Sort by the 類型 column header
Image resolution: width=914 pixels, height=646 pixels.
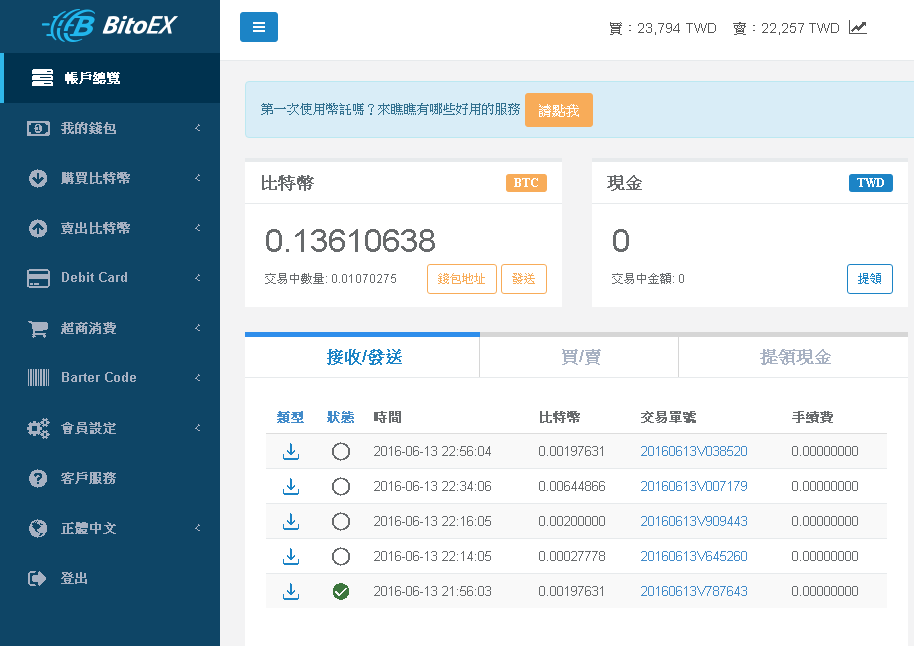(x=290, y=417)
